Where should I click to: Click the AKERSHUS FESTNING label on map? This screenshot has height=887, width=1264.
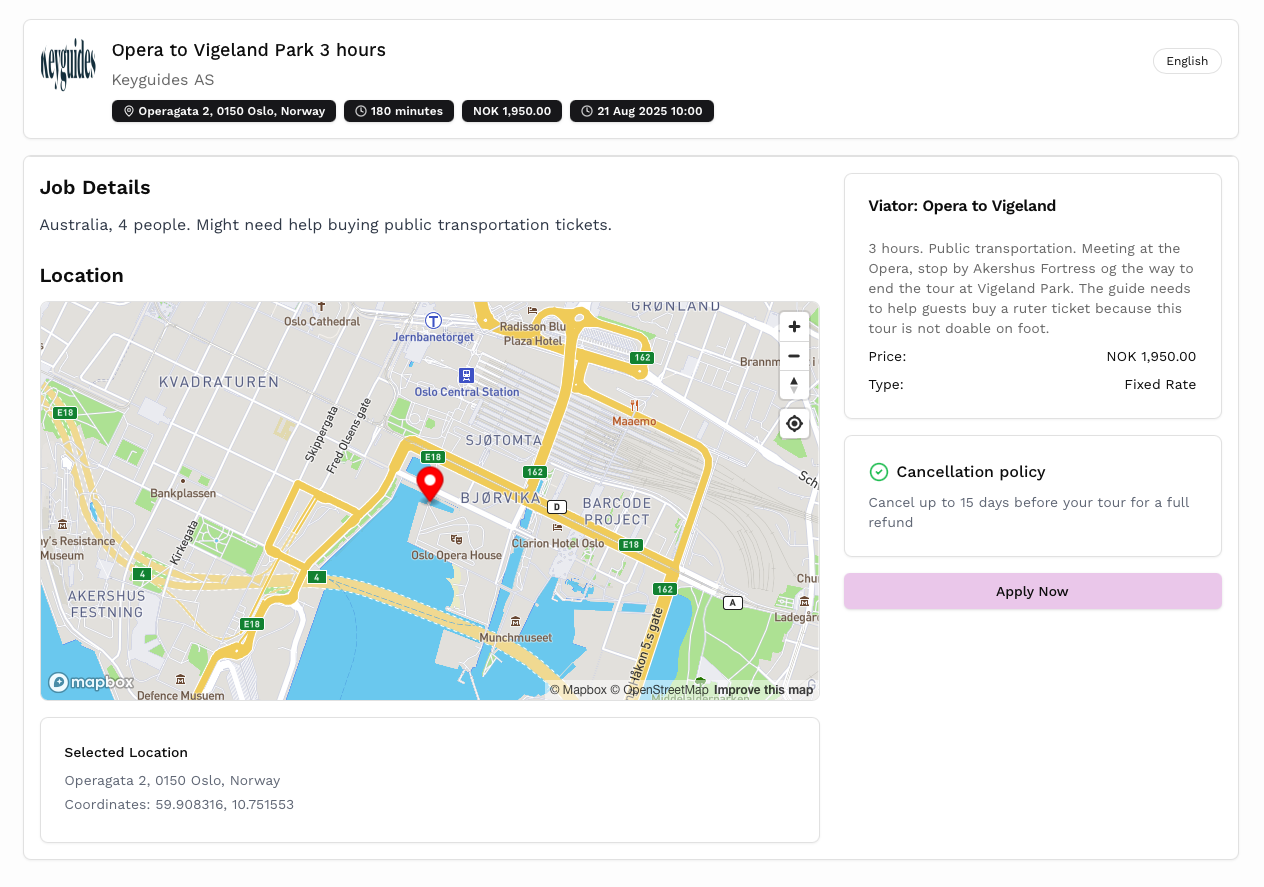click(107, 603)
